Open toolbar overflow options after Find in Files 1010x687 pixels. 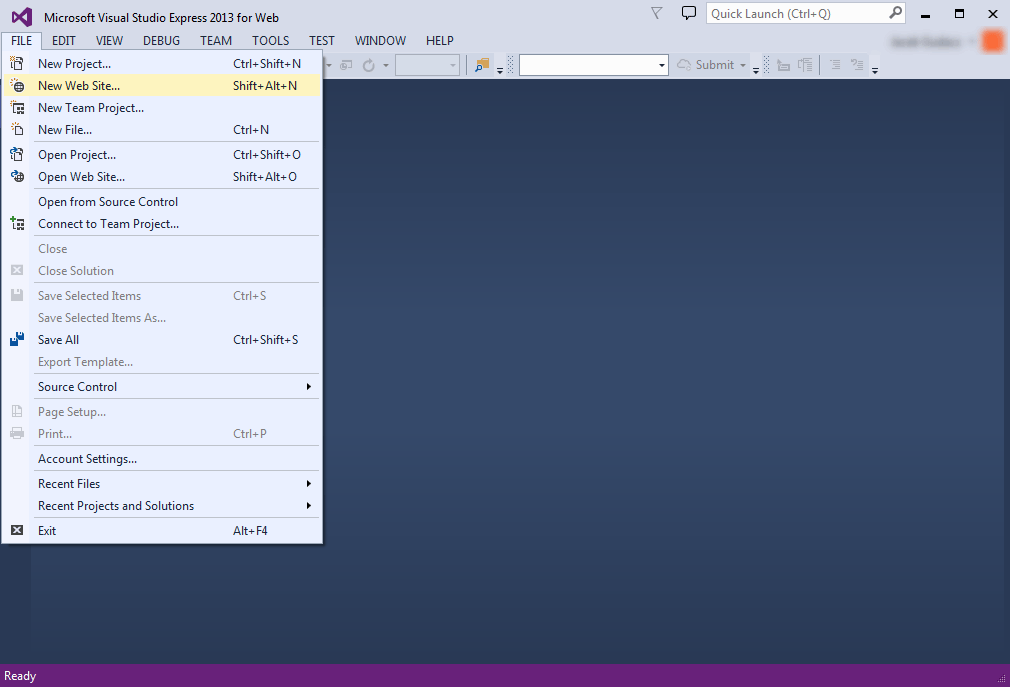(x=500, y=70)
